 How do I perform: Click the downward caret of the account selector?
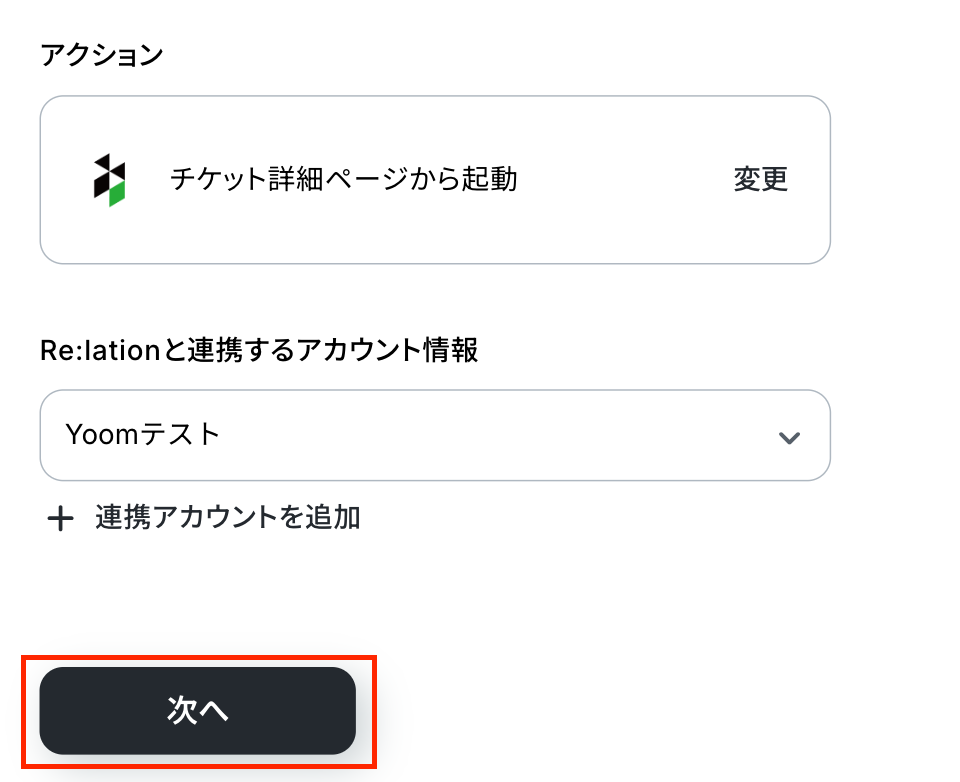tap(789, 437)
